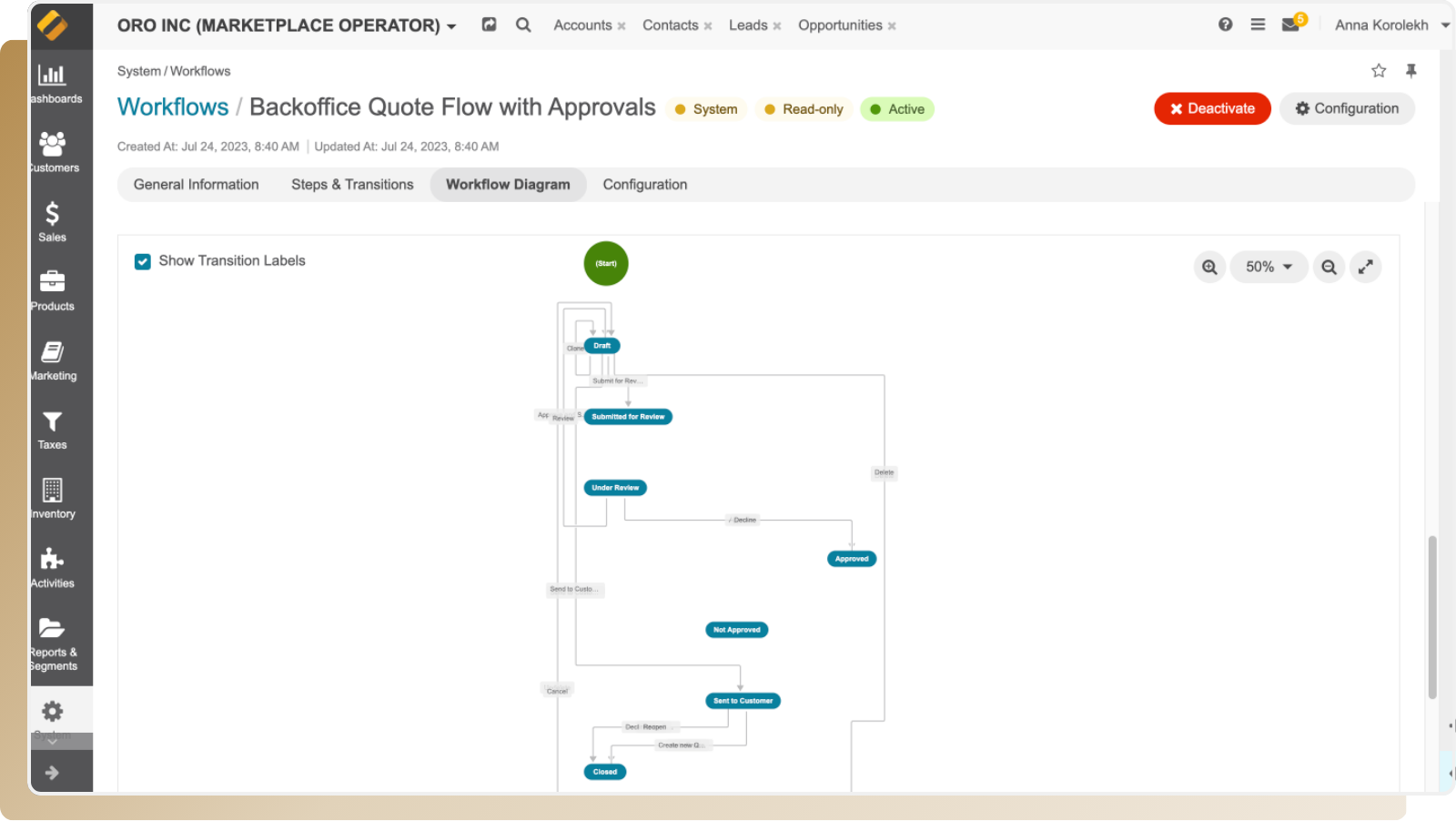Select the Workflow Diagram tab
This screenshot has width=1456, height=821.
[x=508, y=185]
